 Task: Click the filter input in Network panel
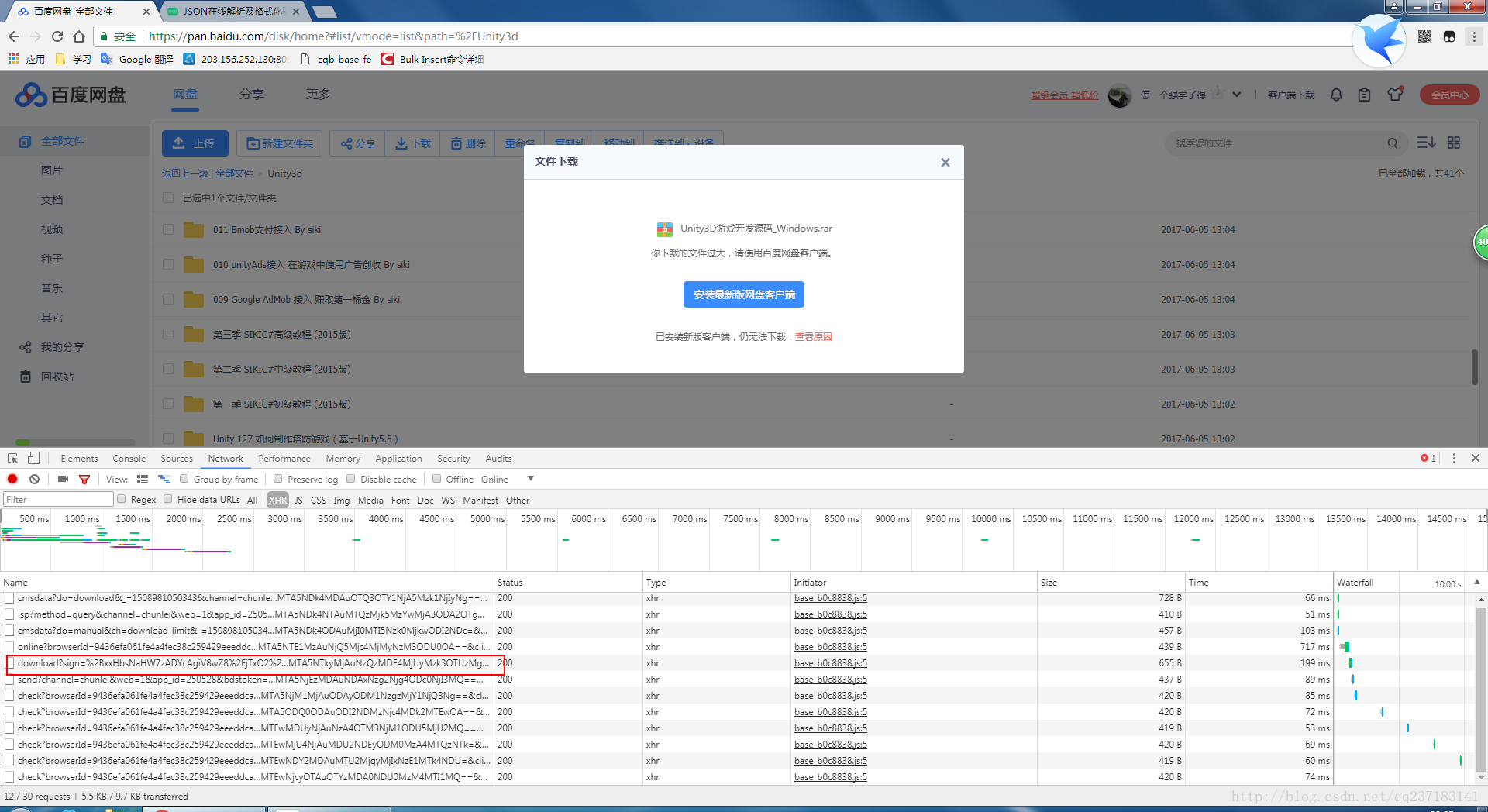(58, 500)
